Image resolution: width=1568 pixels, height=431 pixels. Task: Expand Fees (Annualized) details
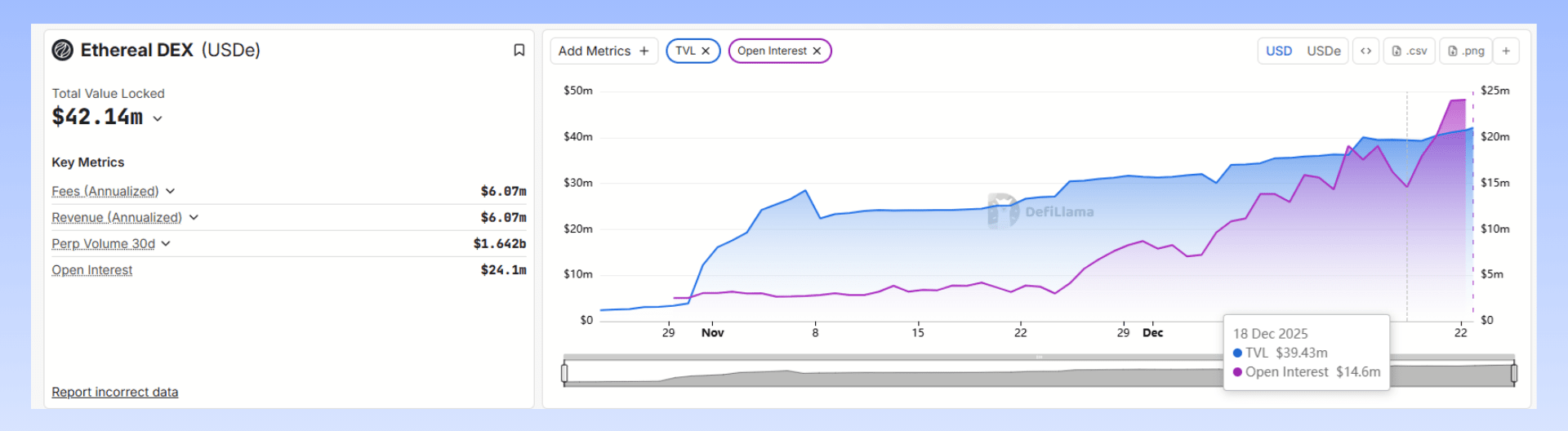(171, 191)
